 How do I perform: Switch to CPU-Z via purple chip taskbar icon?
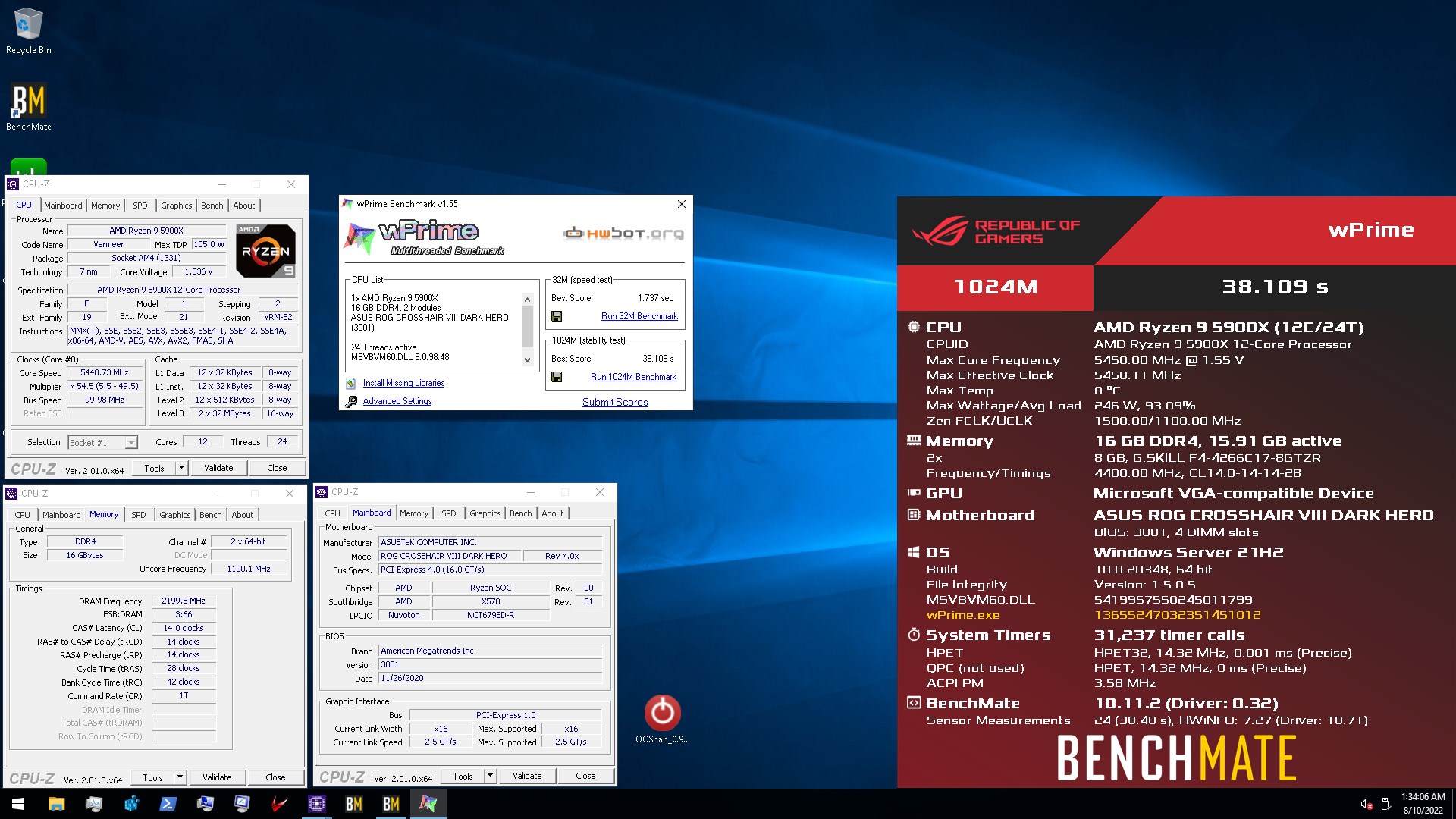coord(316,804)
